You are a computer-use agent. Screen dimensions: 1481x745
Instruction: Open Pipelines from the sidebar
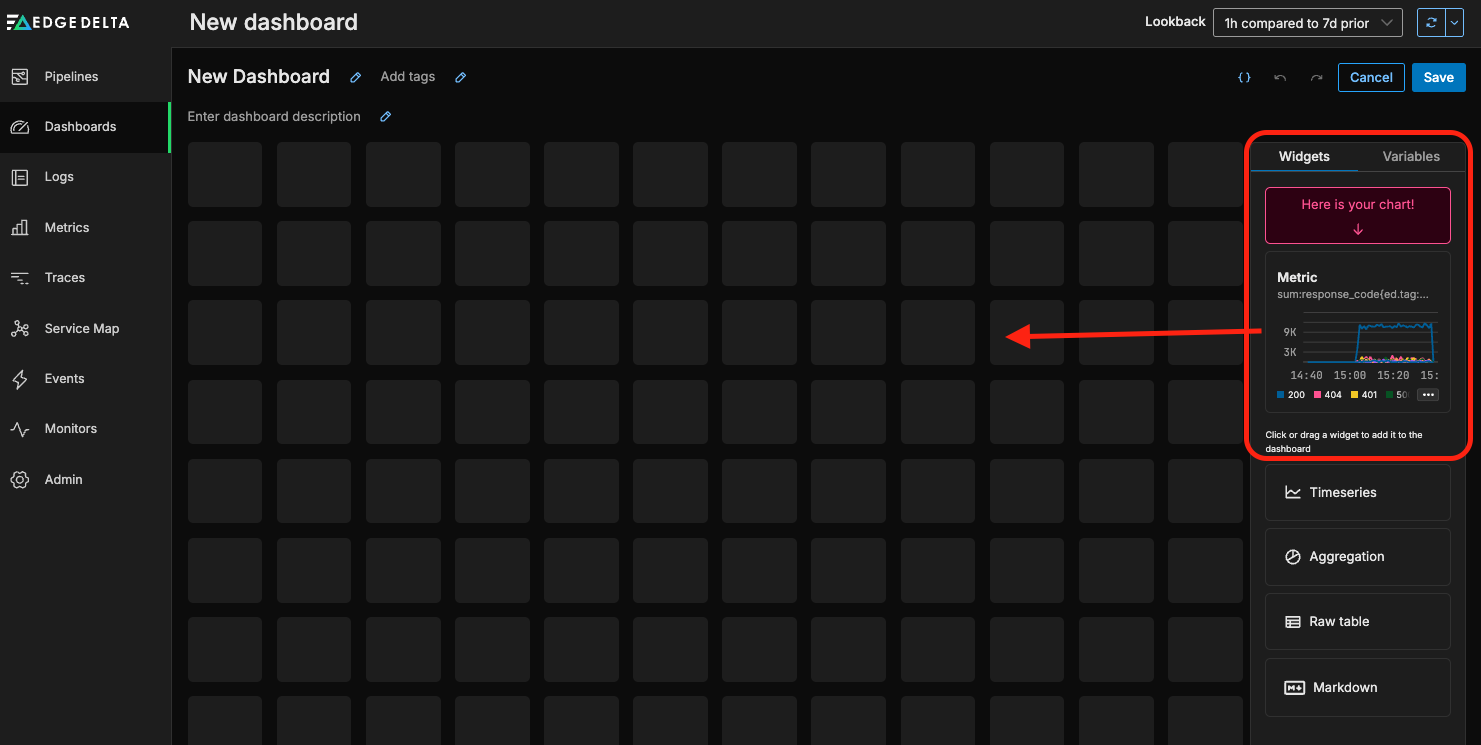(71, 77)
